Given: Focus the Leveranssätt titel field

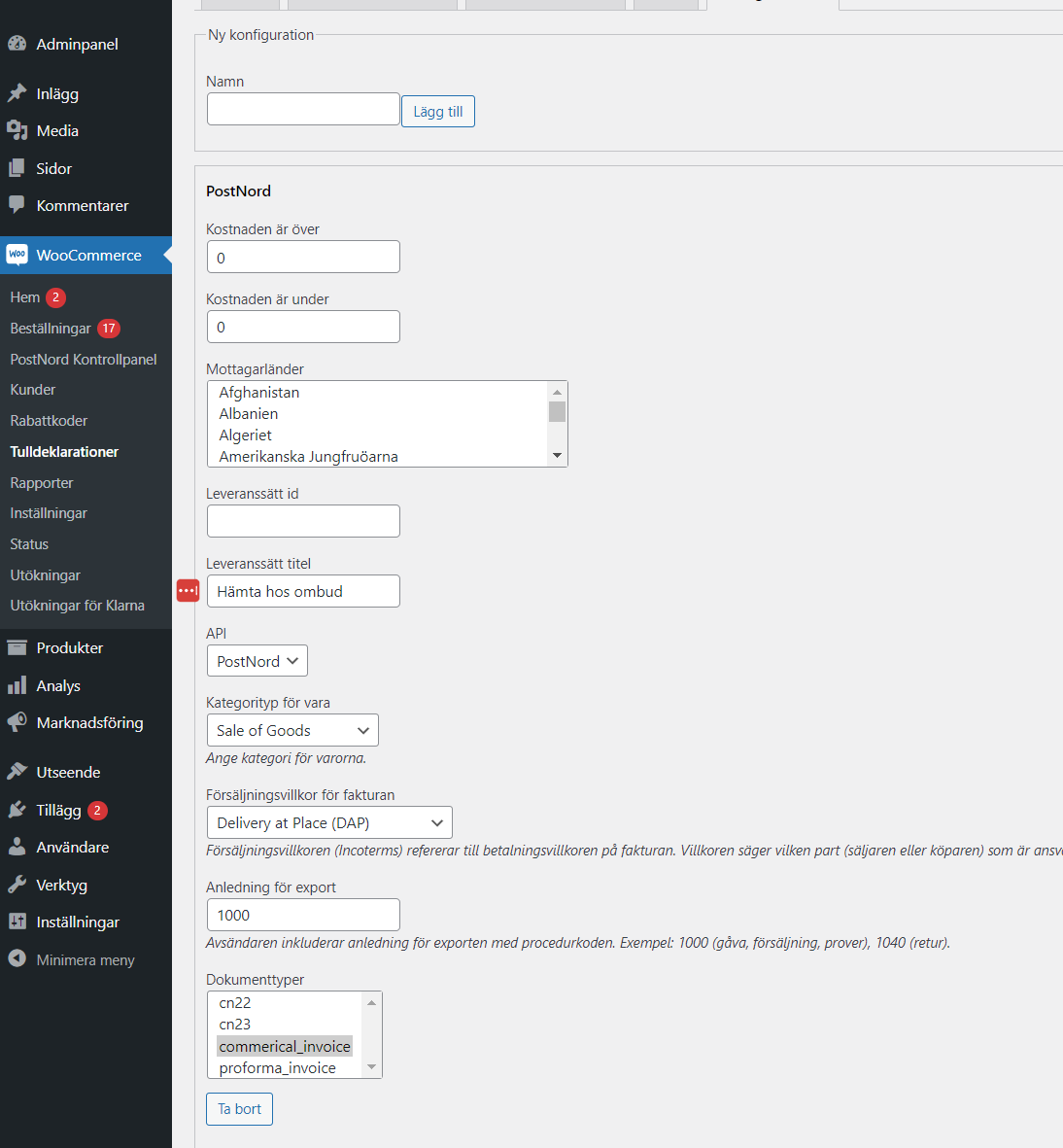Looking at the screenshot, I should click(x=303, y=591).
